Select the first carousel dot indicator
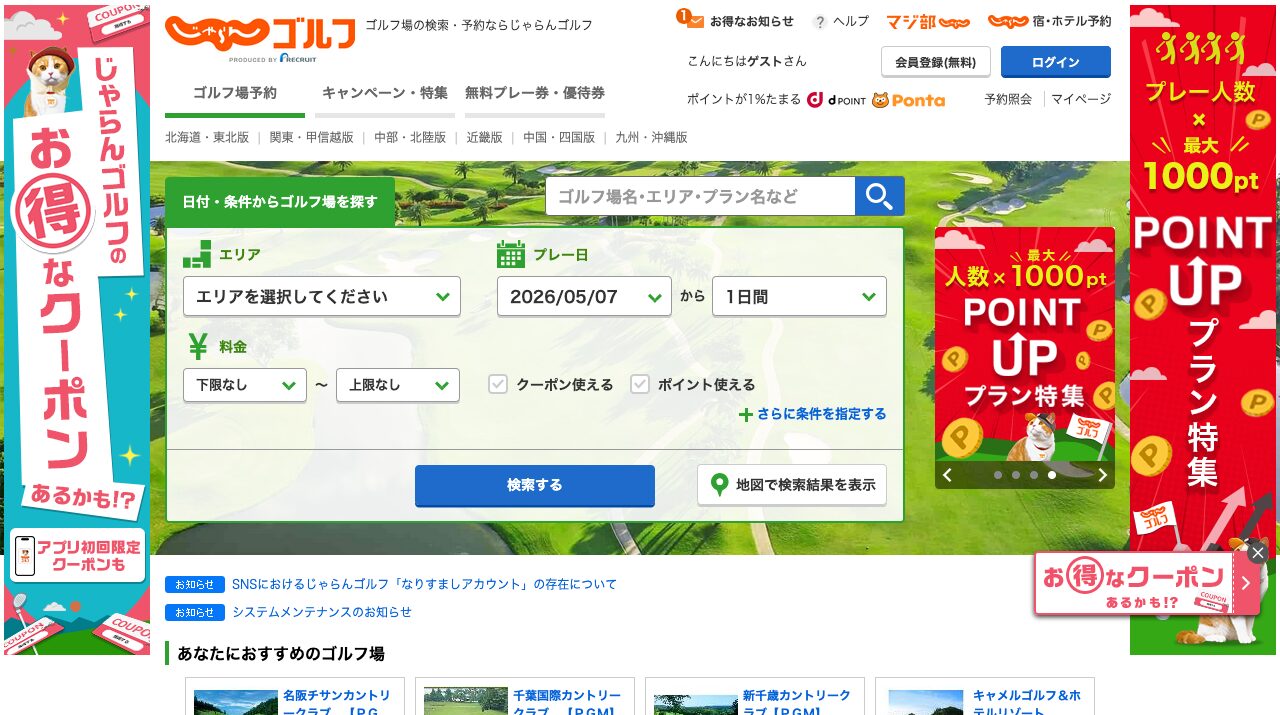 click(998, 475)
